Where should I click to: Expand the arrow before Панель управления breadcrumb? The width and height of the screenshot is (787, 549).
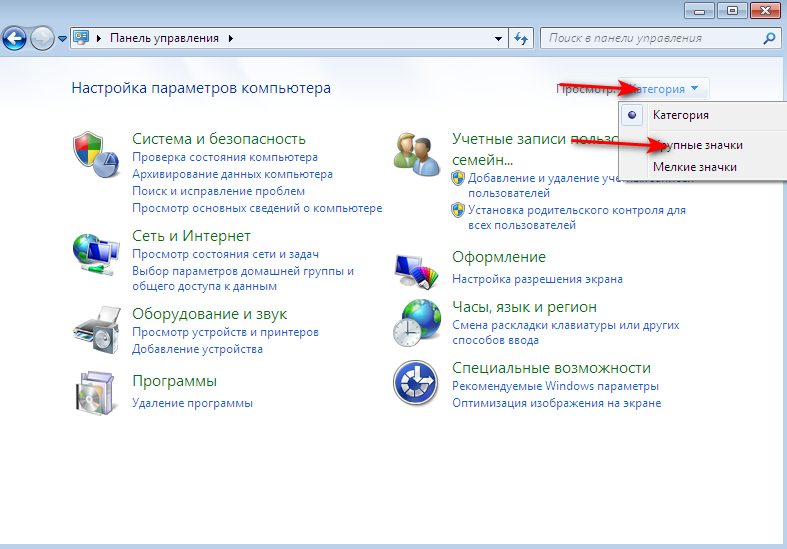click(99, 38)
